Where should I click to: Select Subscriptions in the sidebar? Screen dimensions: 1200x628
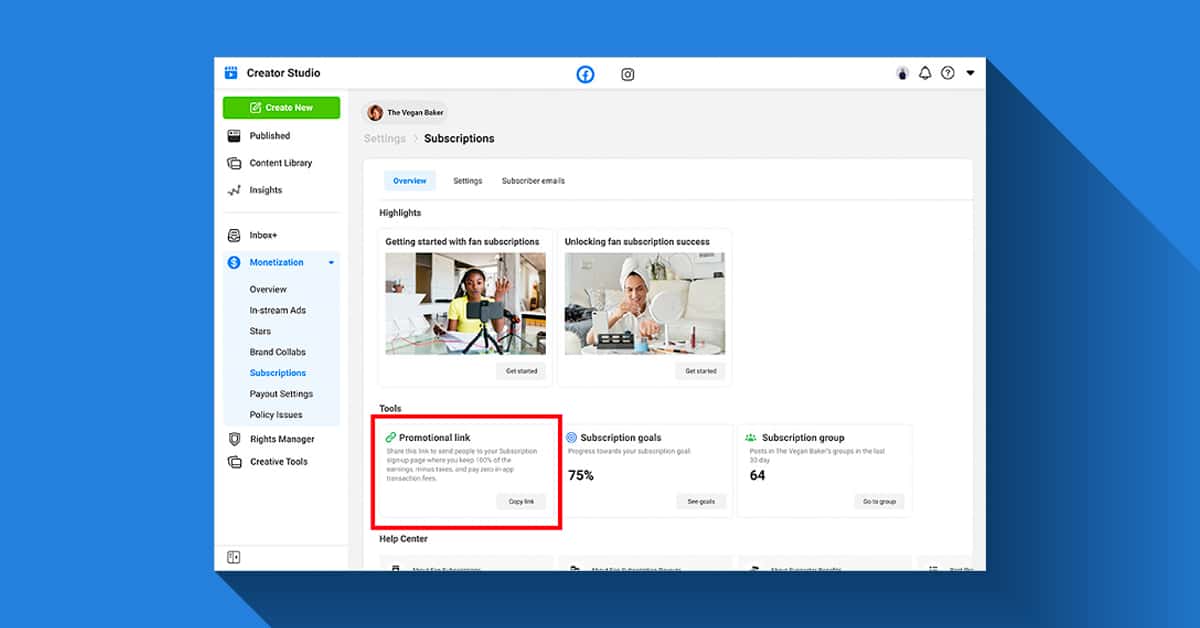click(x=278, y=373)
